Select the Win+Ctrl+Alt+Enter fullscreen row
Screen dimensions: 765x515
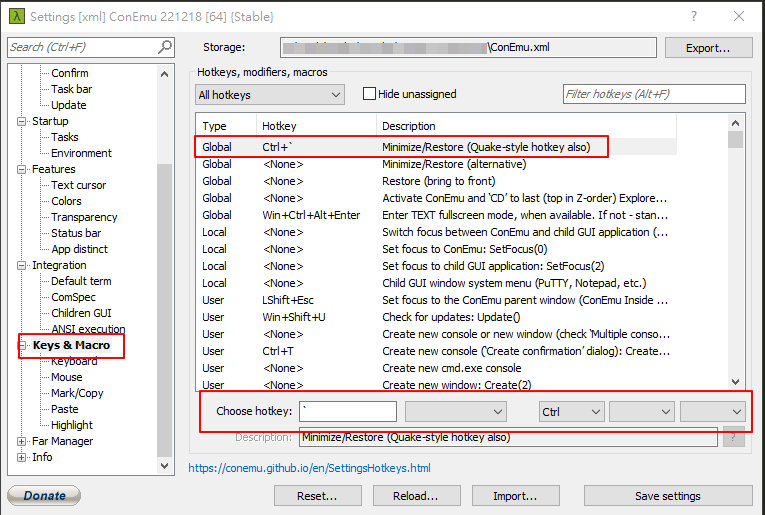point(436,215)
